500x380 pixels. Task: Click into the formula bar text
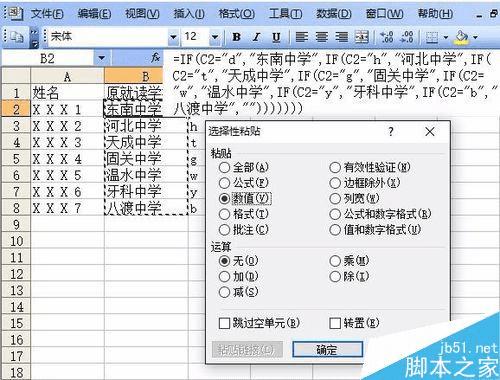333,84
